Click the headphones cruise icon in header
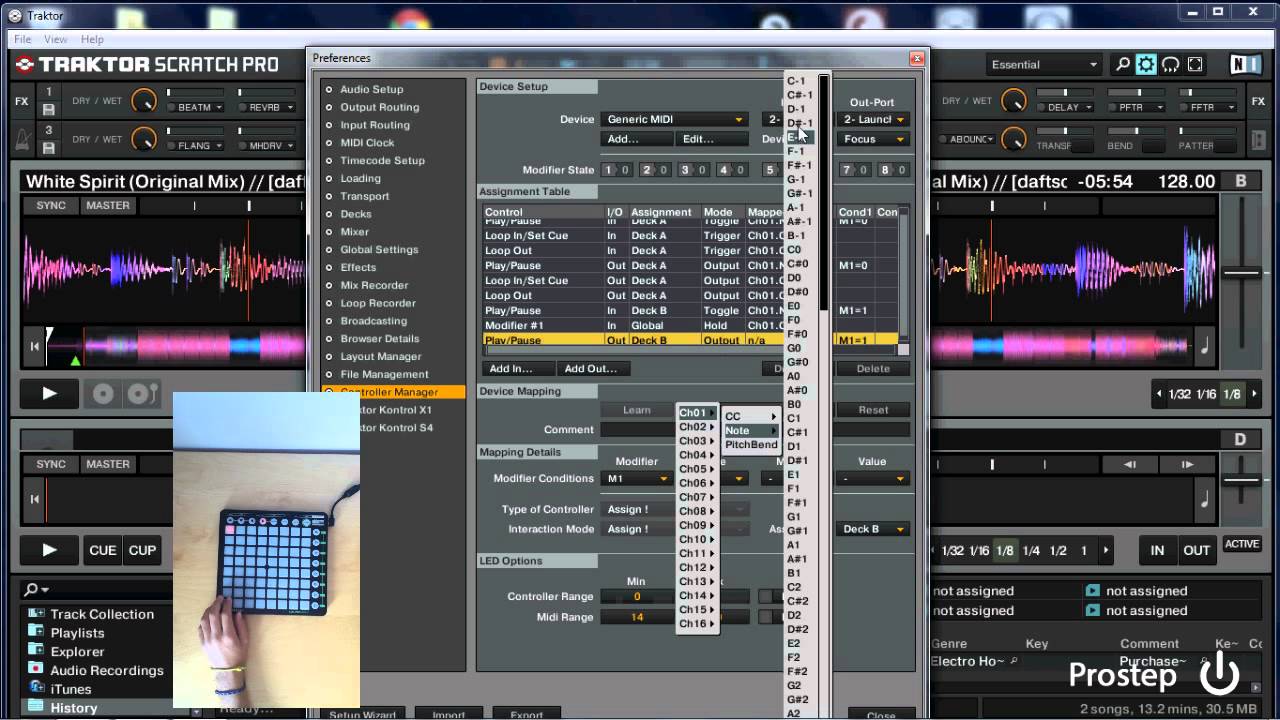This screenshot has width=1280, height=720. (1170, 65)
